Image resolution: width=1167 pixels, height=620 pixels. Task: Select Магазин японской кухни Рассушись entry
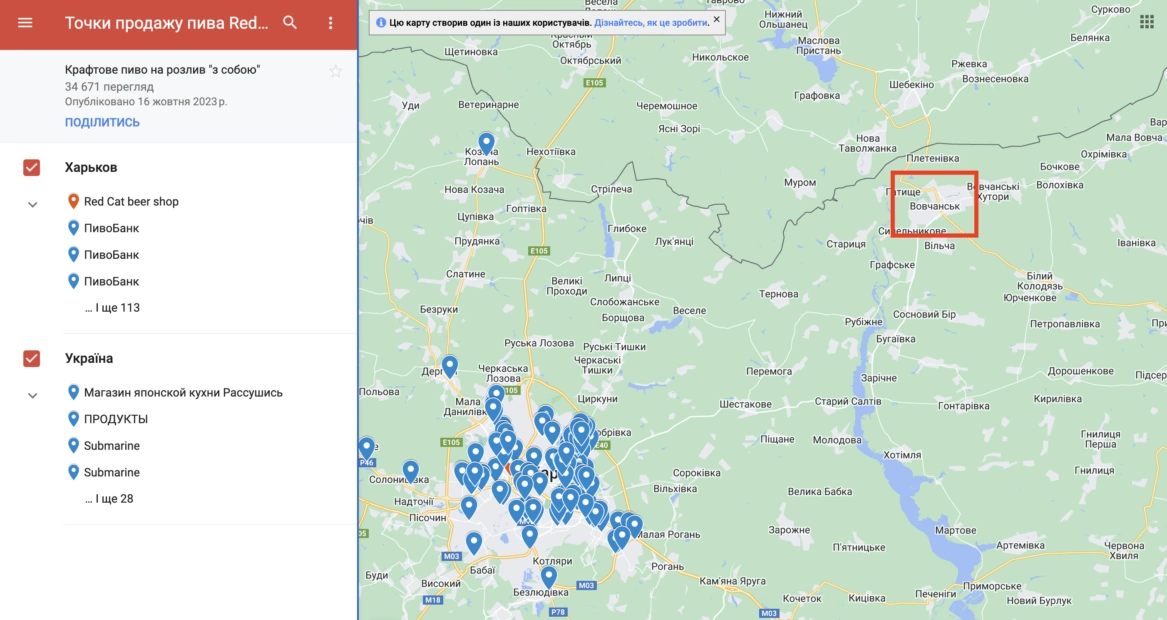click(183, 392)
